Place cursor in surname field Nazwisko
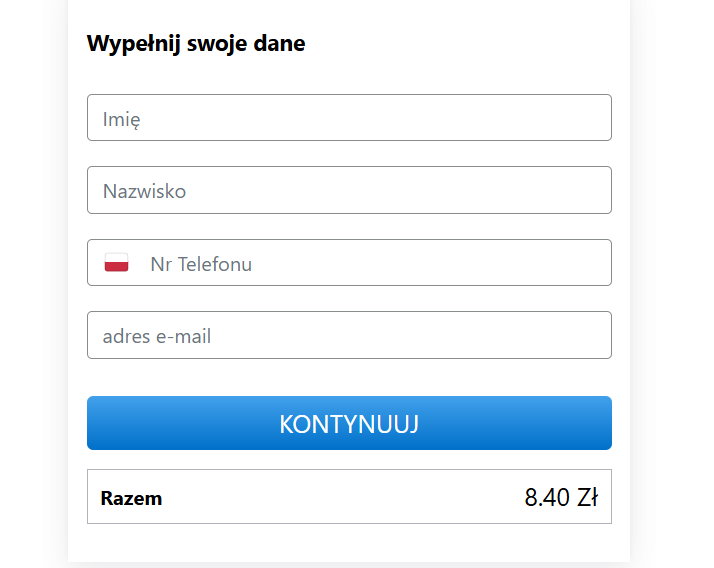 pos(349,190)
